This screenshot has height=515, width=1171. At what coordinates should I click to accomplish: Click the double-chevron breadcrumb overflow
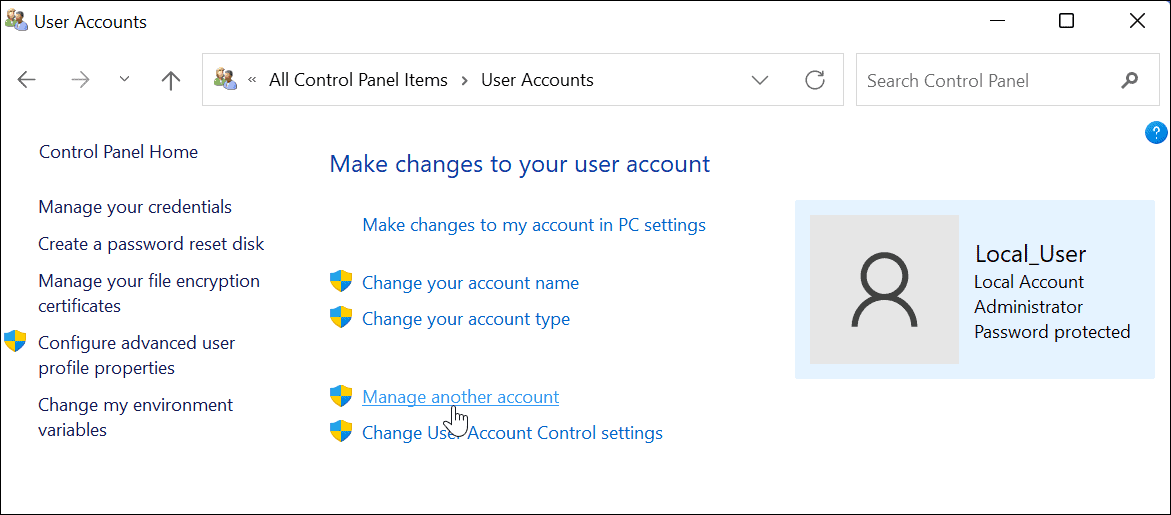tap(252, 80)
